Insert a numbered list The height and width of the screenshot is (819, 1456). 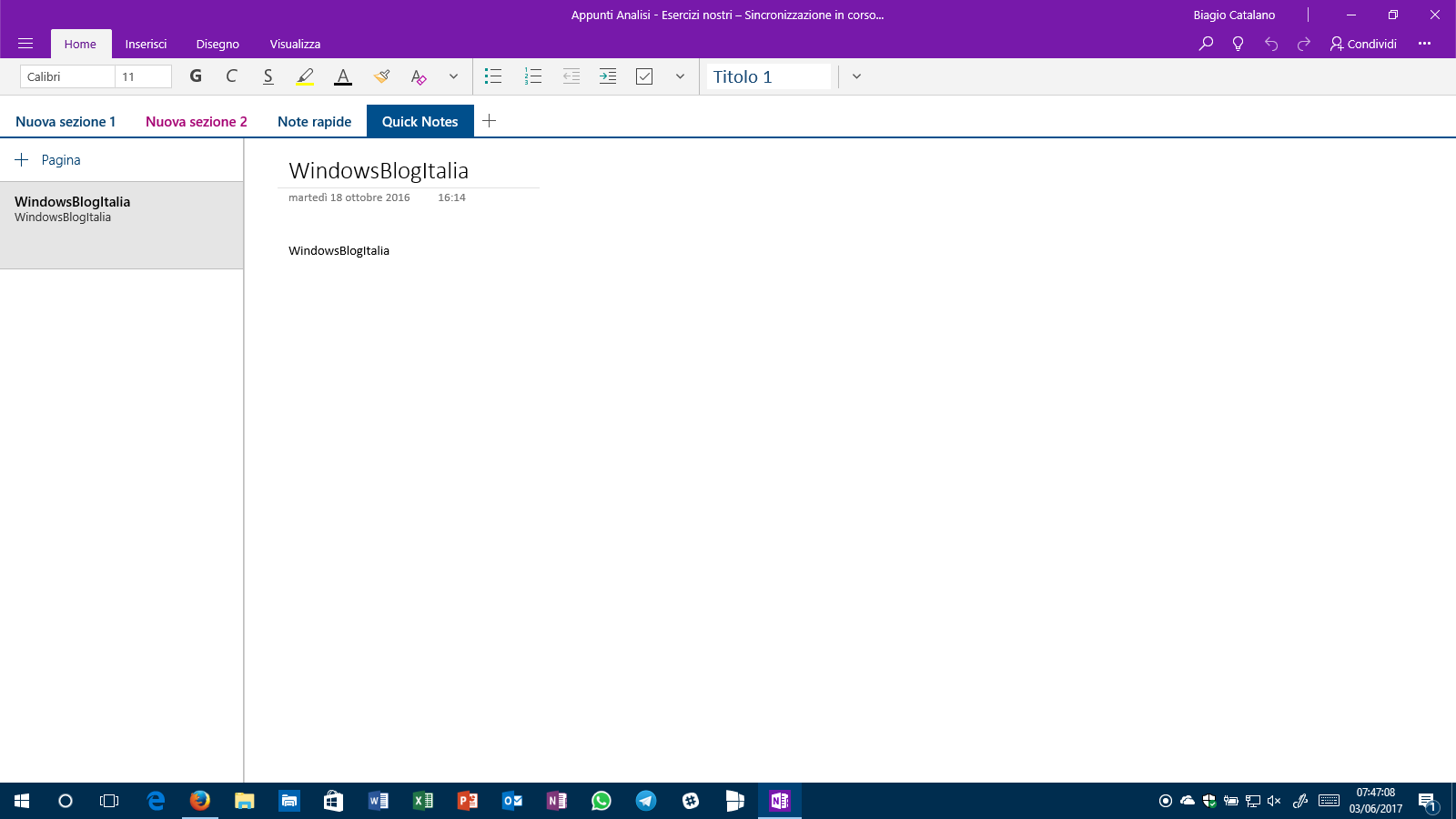click(533, 76)
